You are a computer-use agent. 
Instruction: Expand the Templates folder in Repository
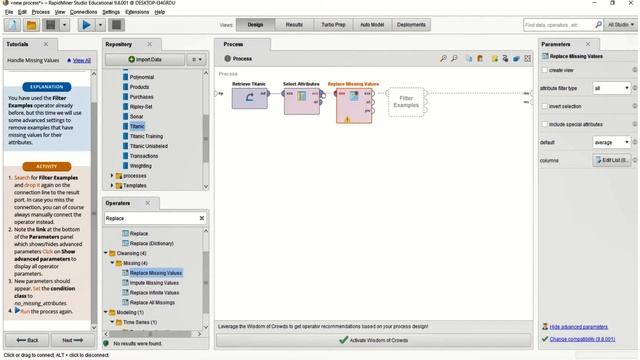click(x=112, y=185)
